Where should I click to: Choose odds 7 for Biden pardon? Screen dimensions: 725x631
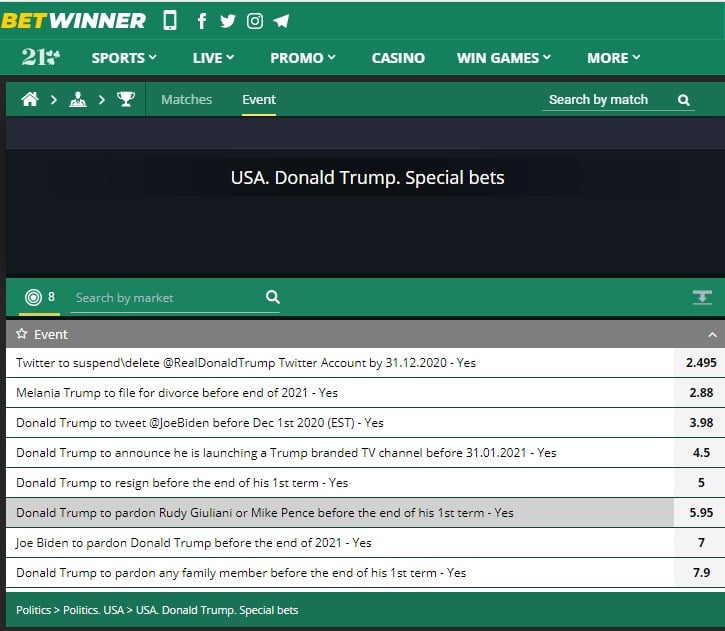[700, 543]
